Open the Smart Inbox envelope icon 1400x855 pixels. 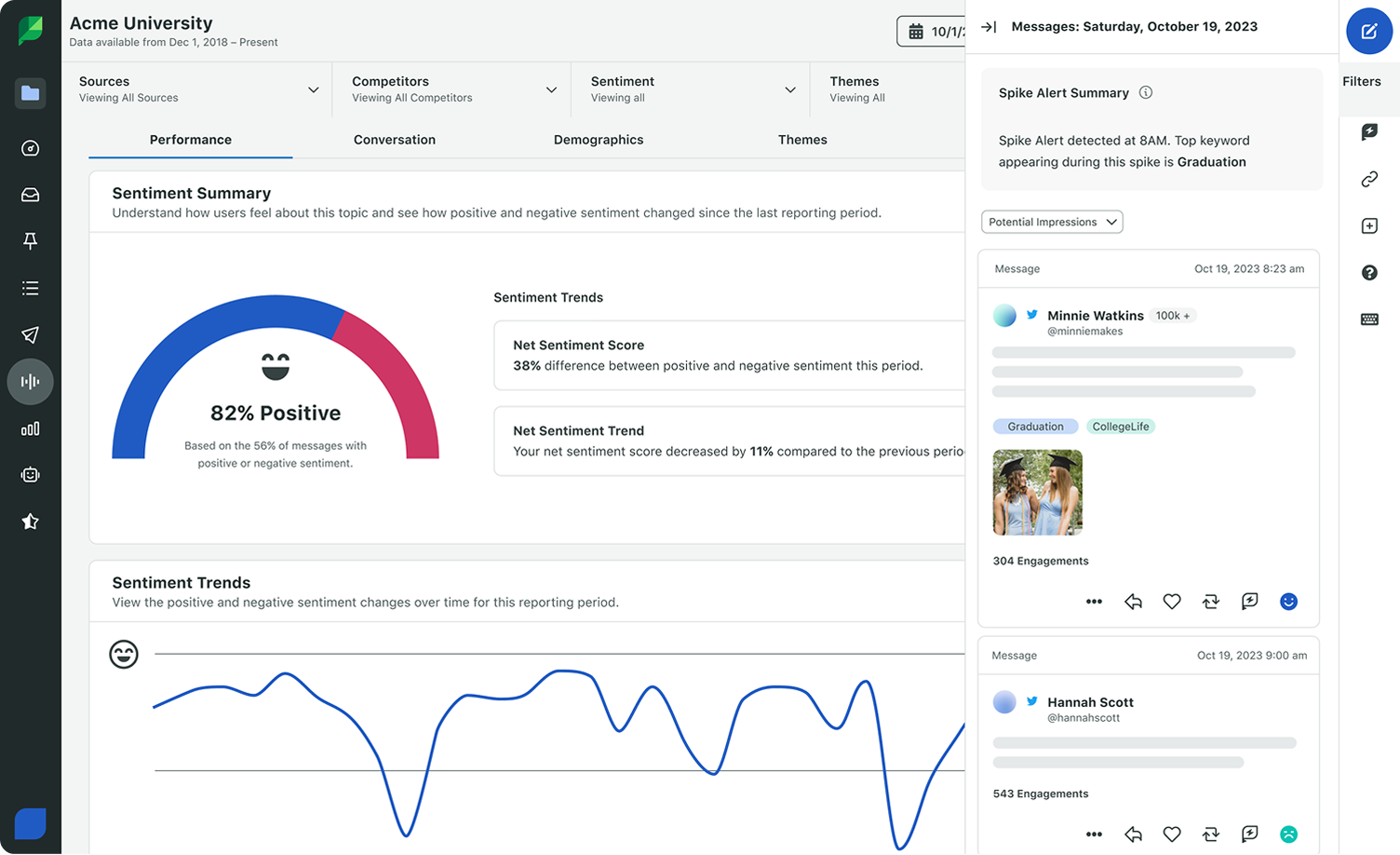pos(31,195)
